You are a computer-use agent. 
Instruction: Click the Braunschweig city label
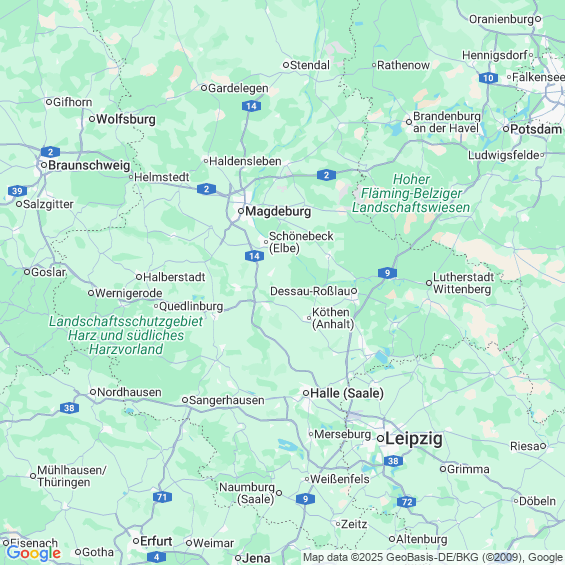pyautogui.click(x=89, y=165)
